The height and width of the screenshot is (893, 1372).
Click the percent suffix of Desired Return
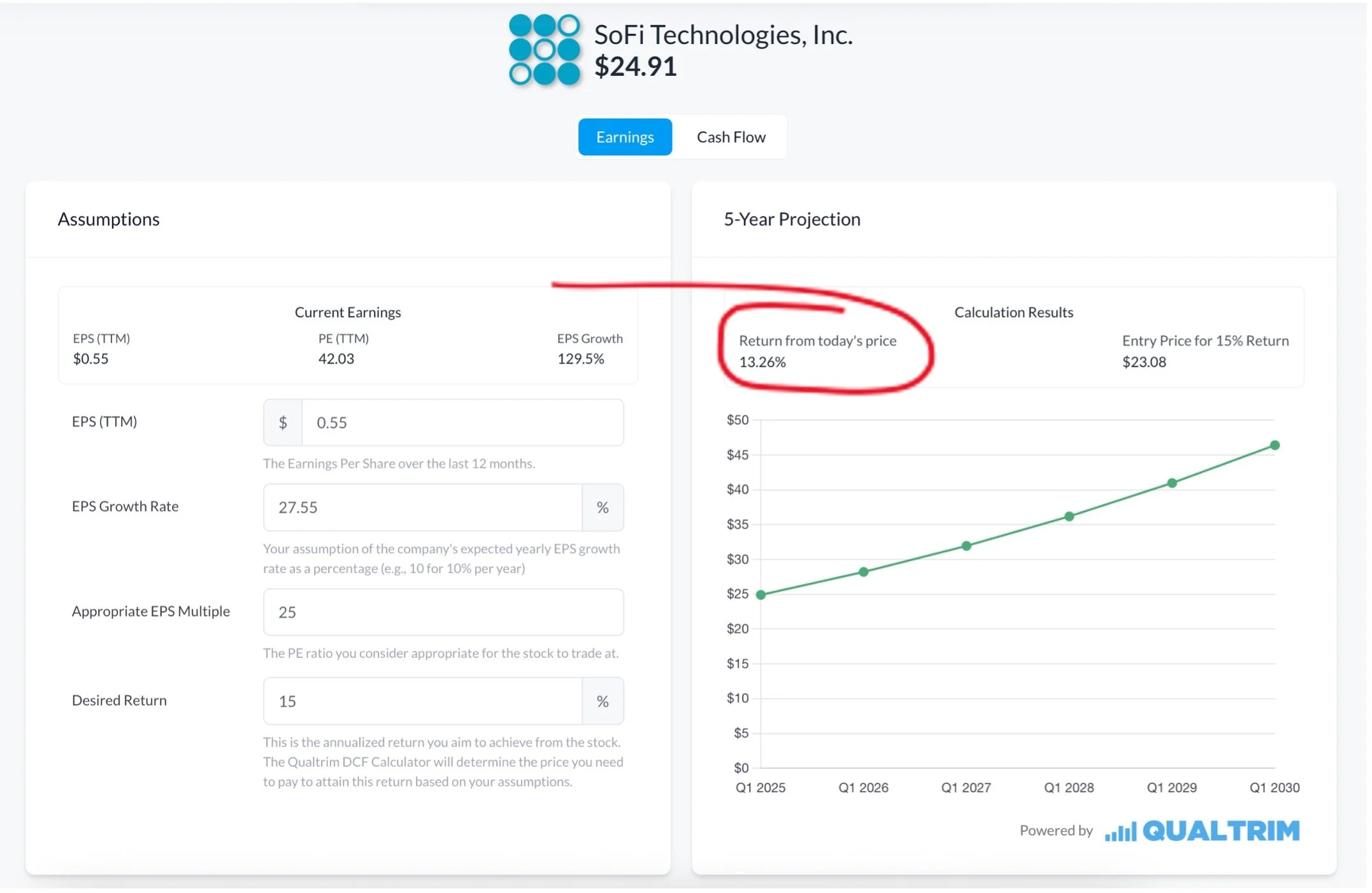[x=603, y=701]
